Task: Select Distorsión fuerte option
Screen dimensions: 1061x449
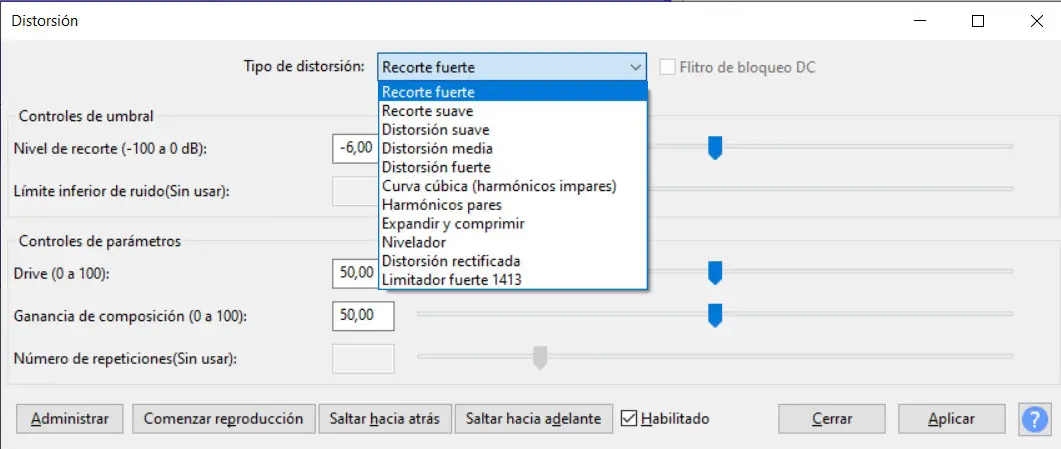Action: pos(436,167)
